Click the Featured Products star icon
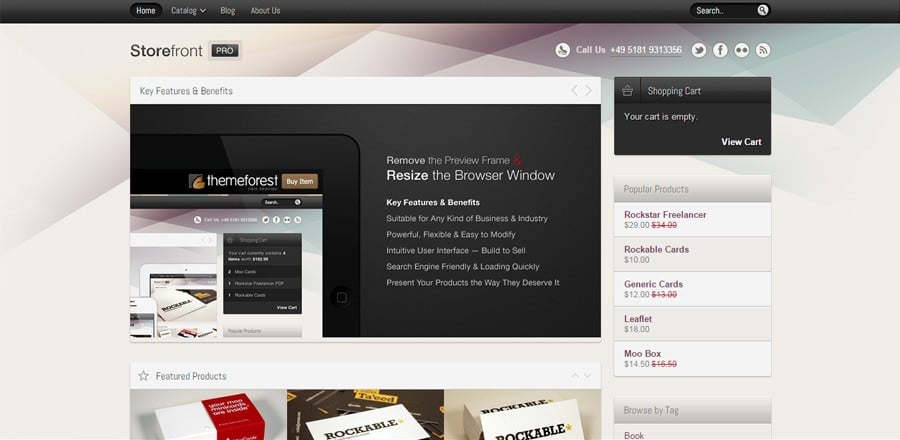900x440 pixels. 144,376
